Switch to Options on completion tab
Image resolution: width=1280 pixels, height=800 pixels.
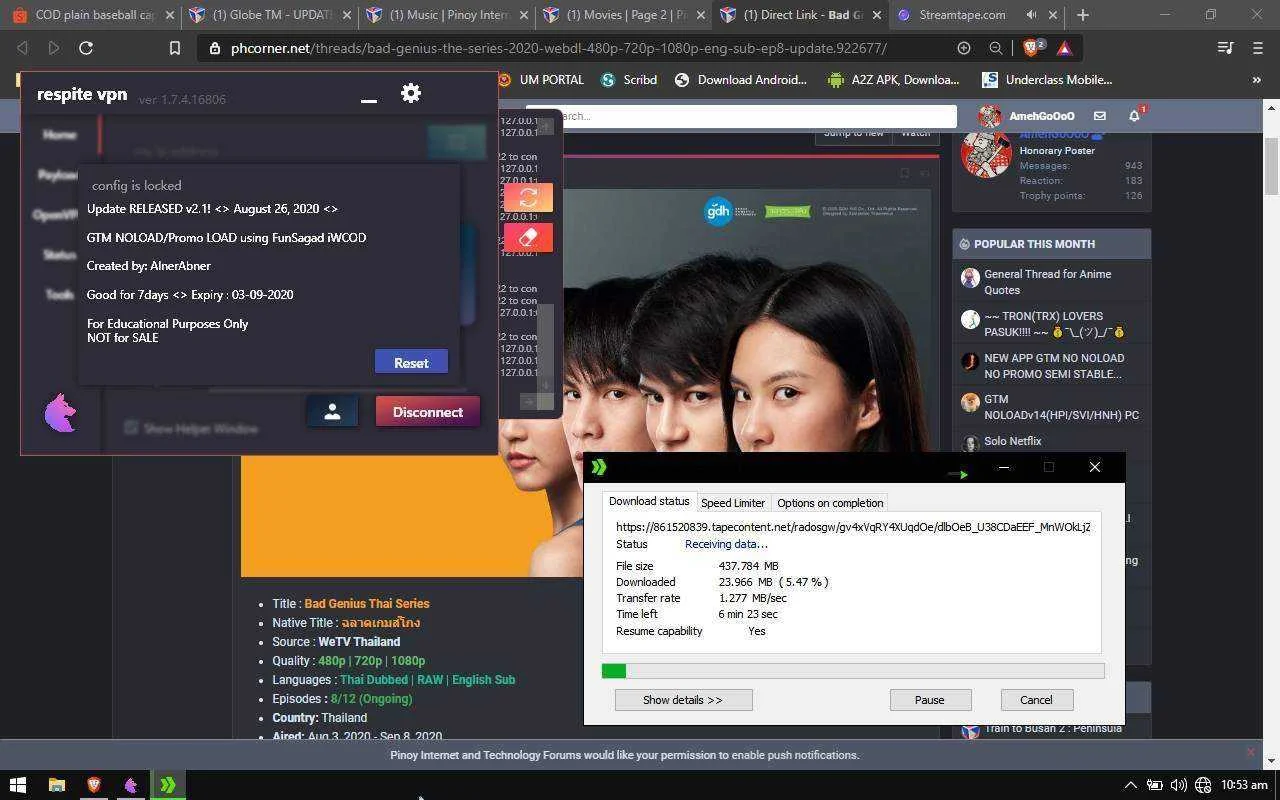(830, 503)
